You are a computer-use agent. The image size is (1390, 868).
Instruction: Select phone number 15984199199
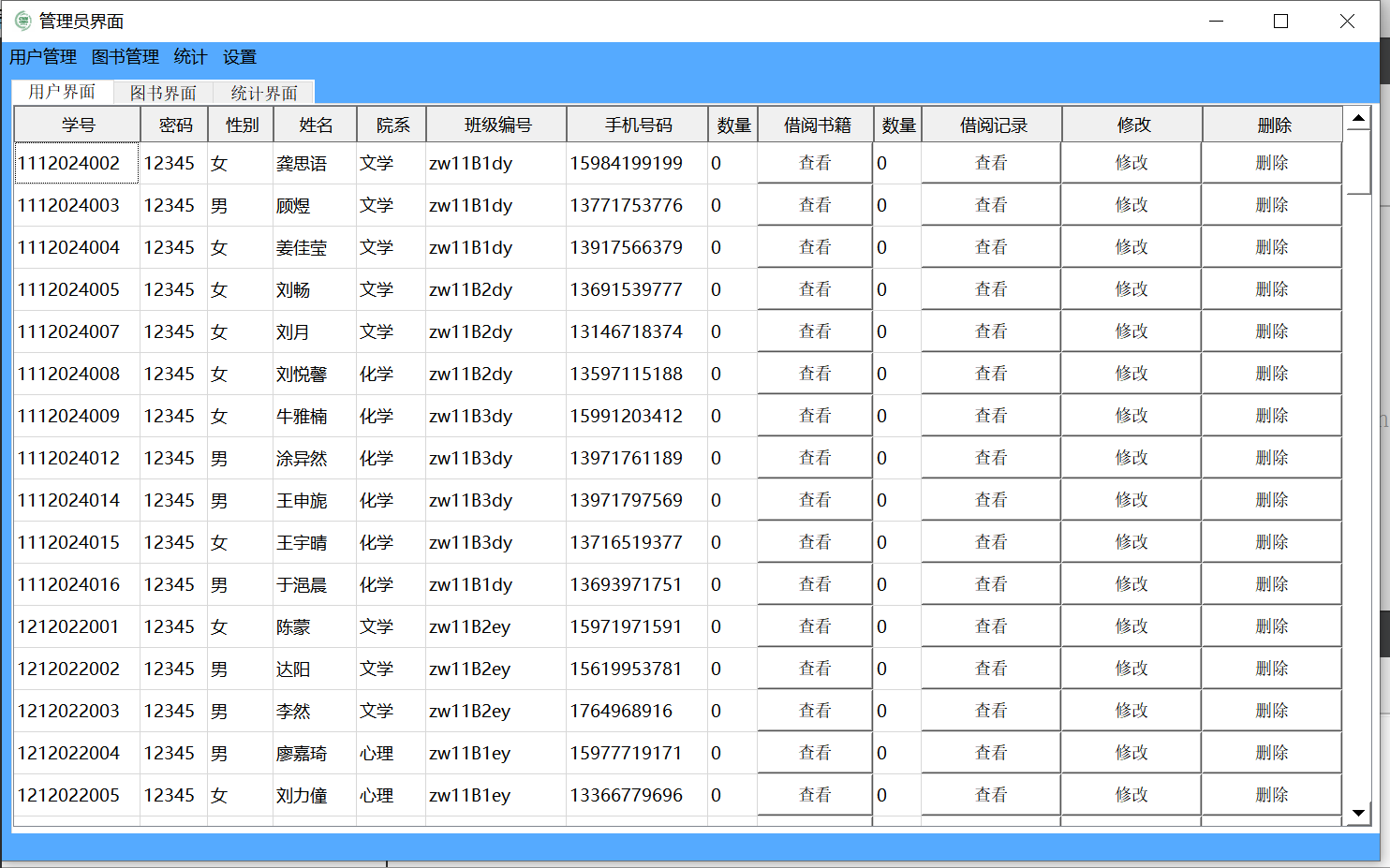click(x=637, y=163)
